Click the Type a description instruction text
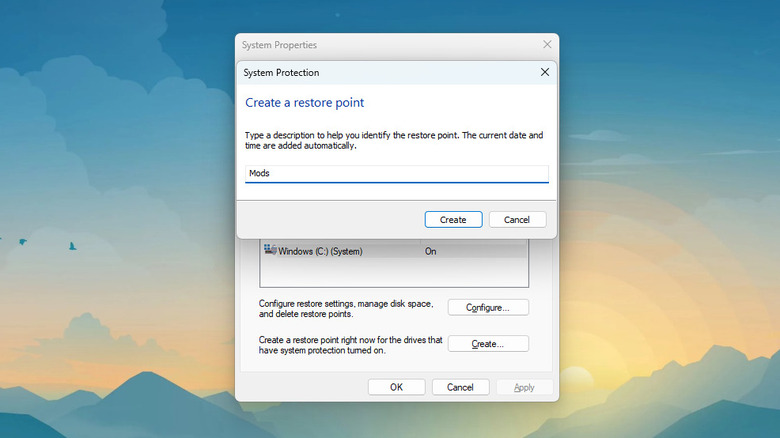780x438 pixels. [x=393, y=140]
